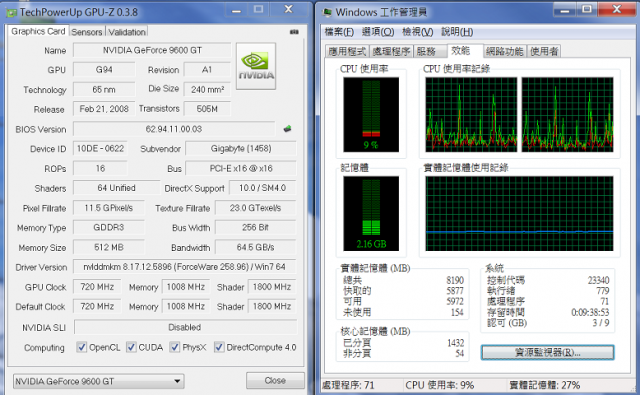Click the GPU Clock field 720 MHz
Image resolution: width=640 pixels, height=395 pixels.
coord(97,287)
